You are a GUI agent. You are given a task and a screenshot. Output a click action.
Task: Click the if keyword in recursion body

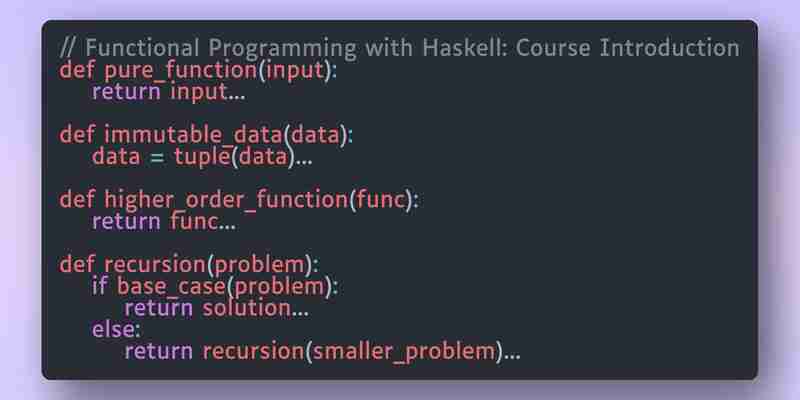(x=100, y=286)
